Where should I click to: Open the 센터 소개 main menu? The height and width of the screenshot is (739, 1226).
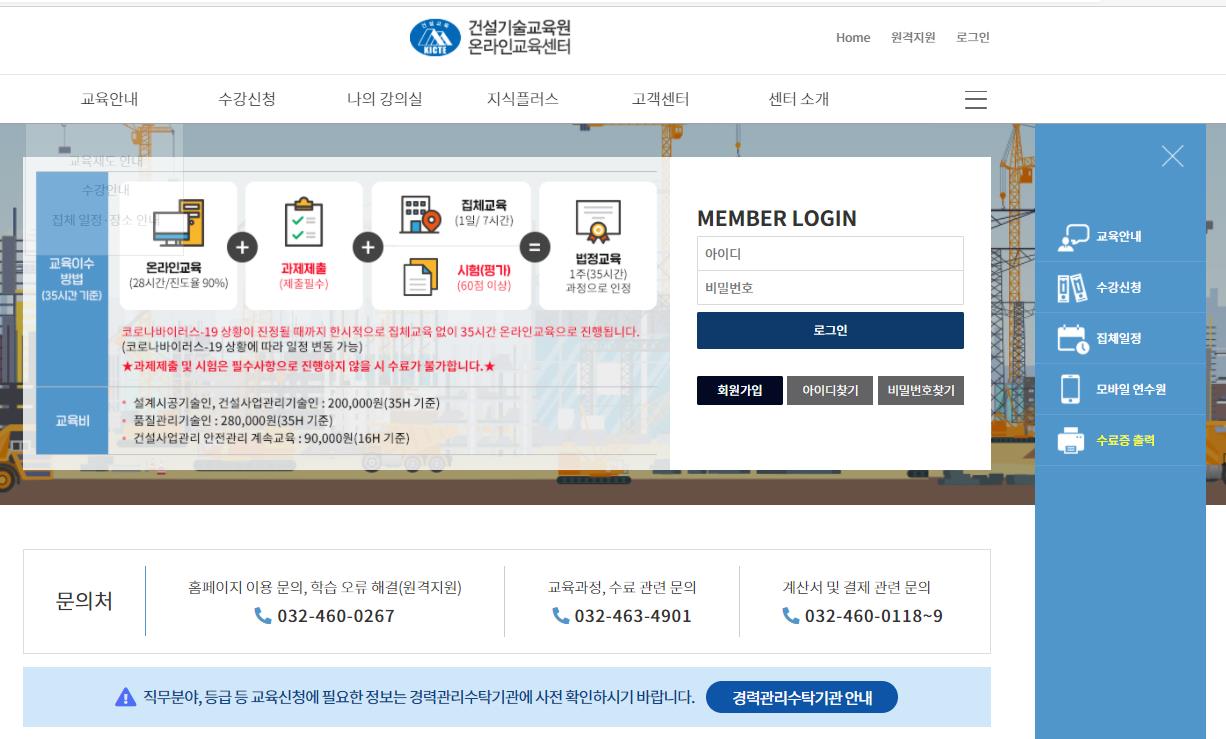point(799,99)
